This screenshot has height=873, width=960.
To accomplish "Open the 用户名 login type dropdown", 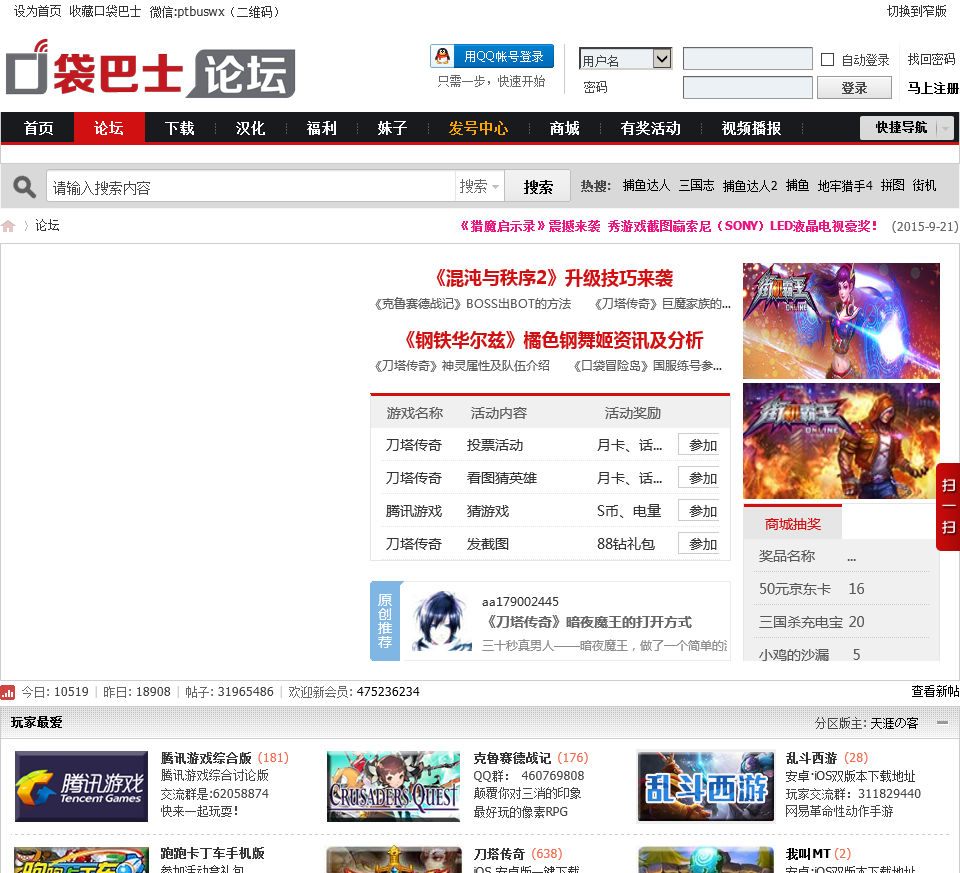I will 625,59.
